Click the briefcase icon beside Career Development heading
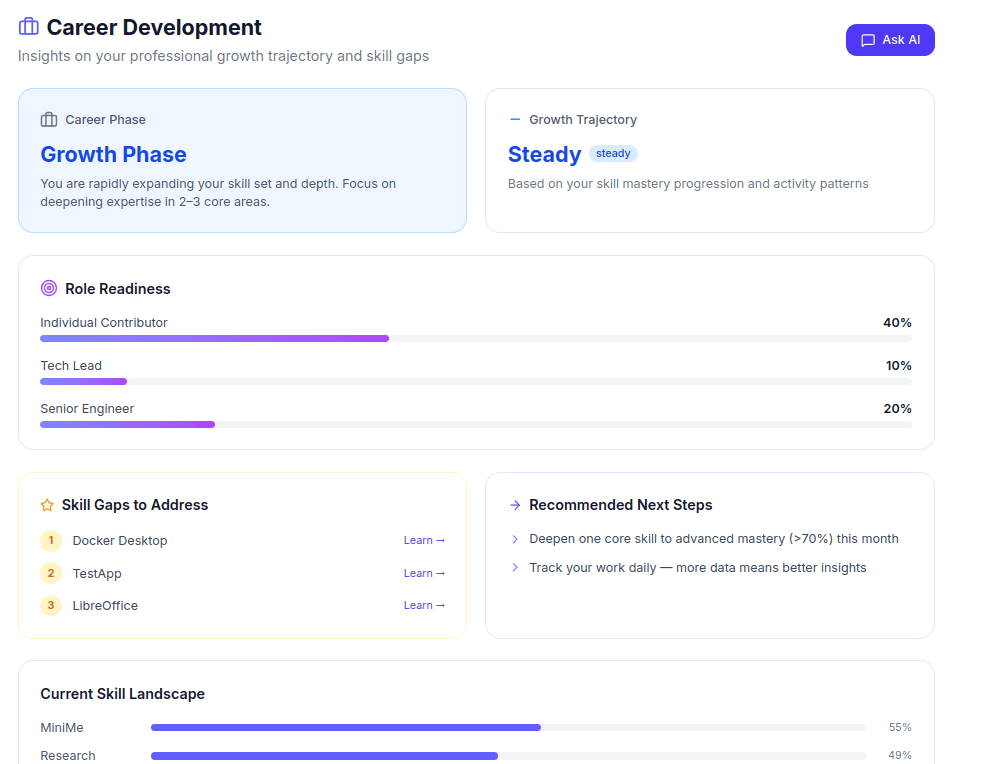 [28, 26]
